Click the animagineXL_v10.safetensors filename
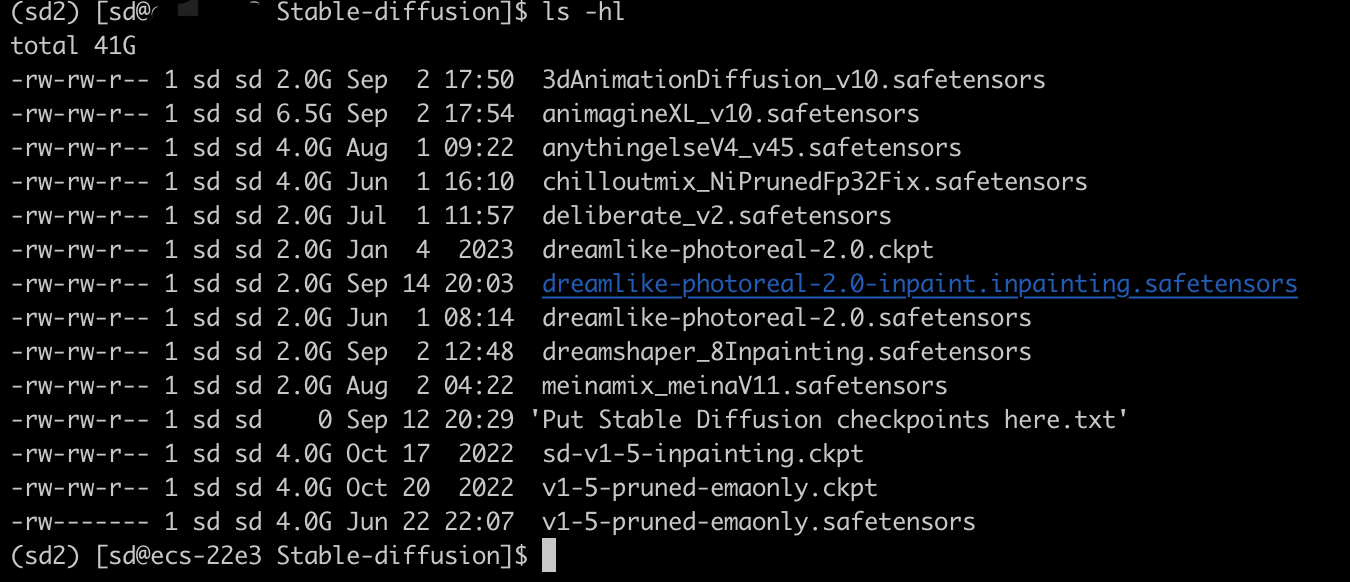The width and height of the screenshot is (1350, 582). pyautogui.click(x=731, y=114)
